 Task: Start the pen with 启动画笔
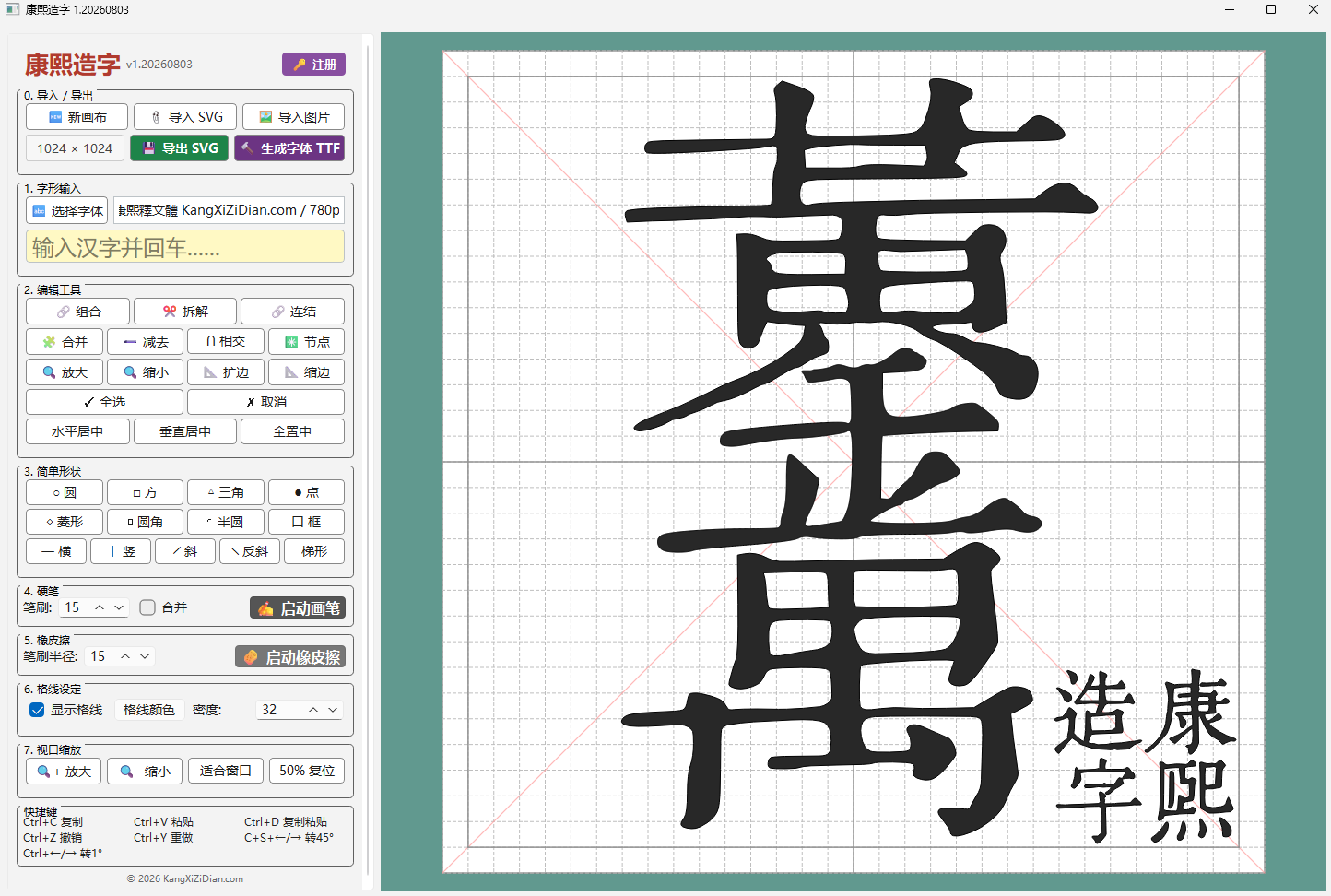tap(298, 608)
